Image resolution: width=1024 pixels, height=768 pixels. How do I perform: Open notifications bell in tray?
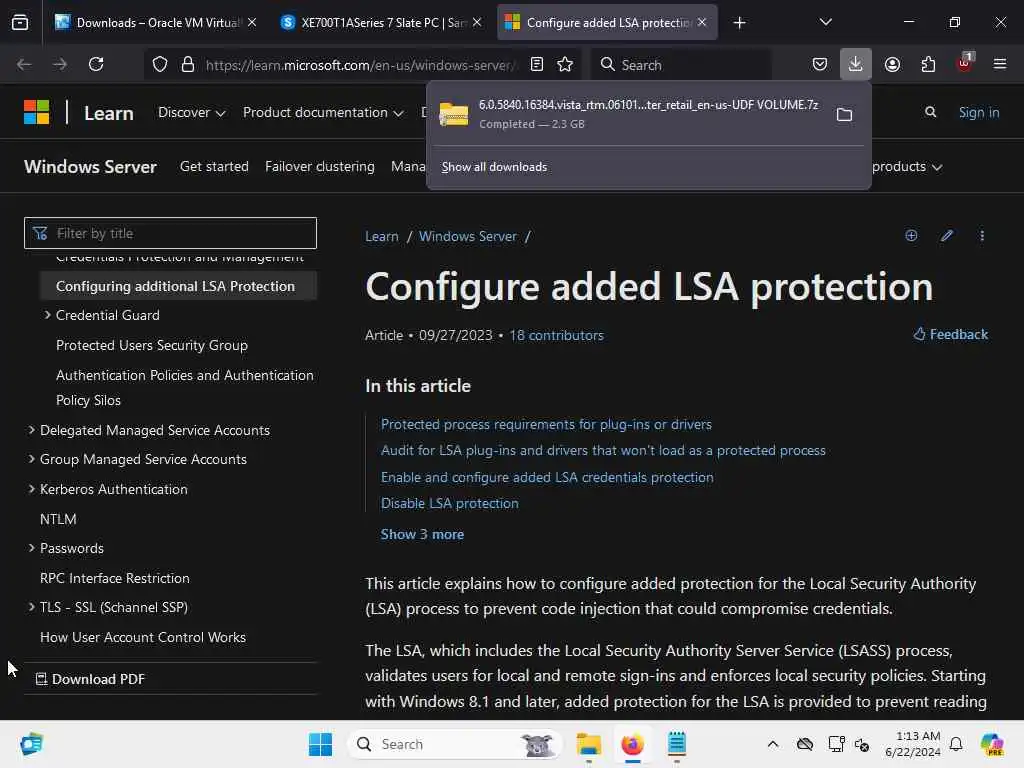(956, 744)
